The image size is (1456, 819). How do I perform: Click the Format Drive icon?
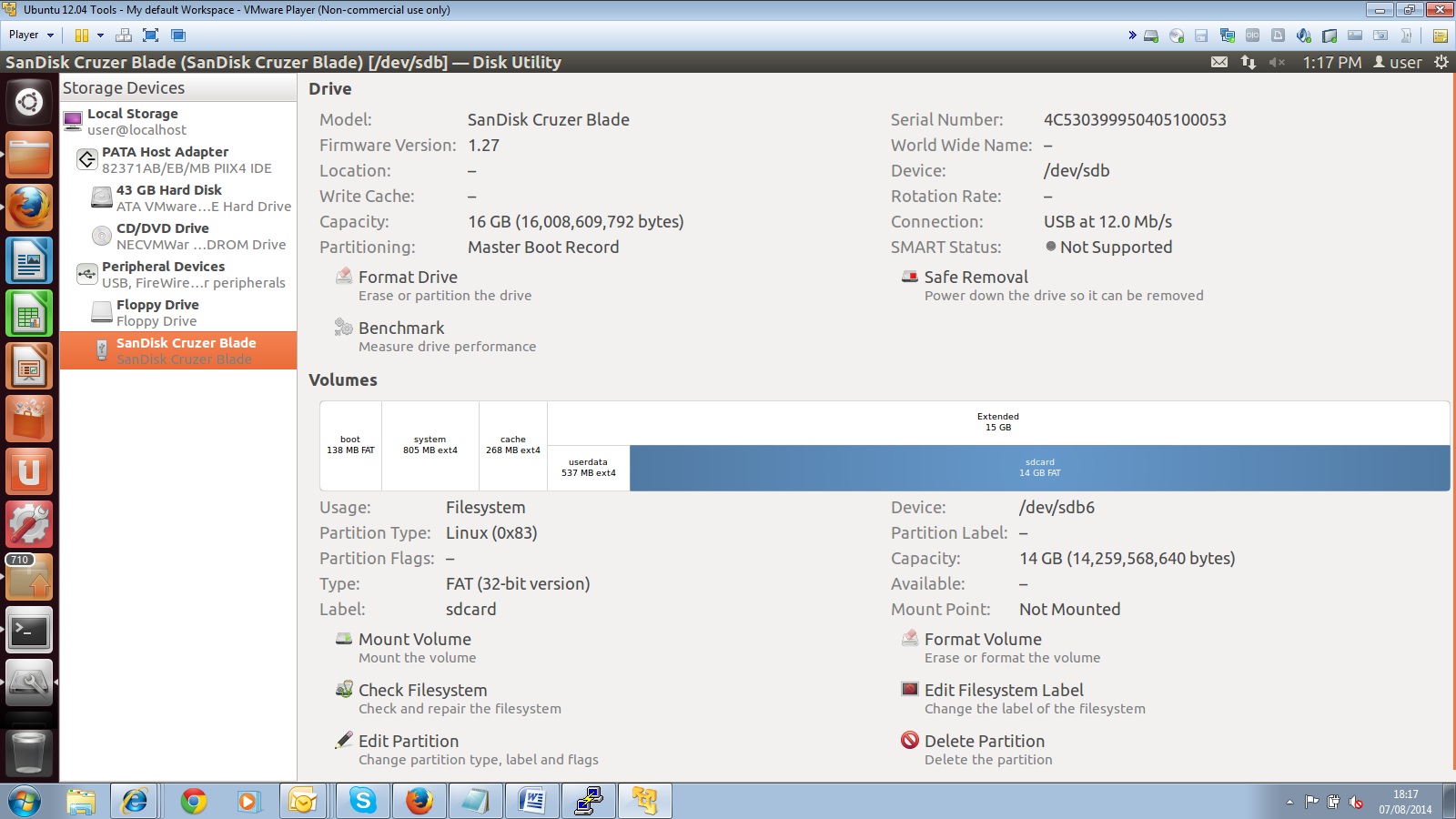point(344,276)
